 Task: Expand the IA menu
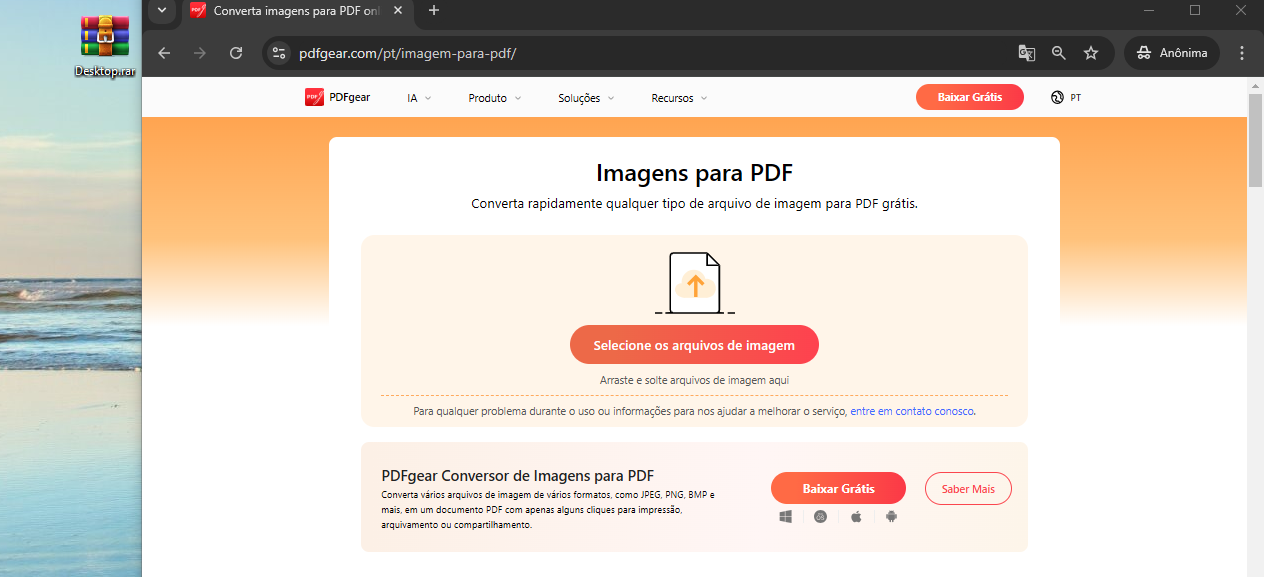(419, 98)
